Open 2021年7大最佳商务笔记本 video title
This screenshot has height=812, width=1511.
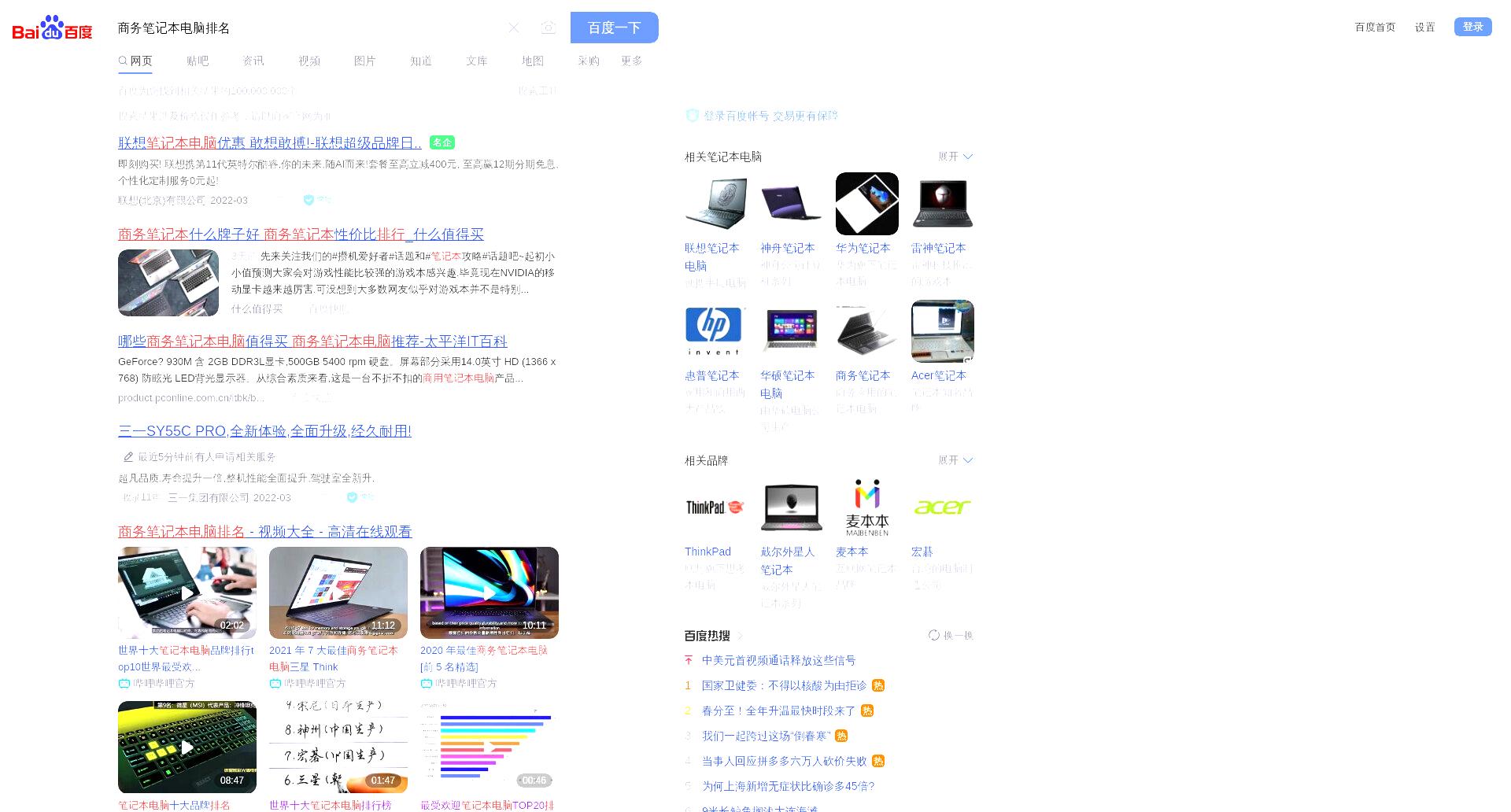tap(334, 659)
